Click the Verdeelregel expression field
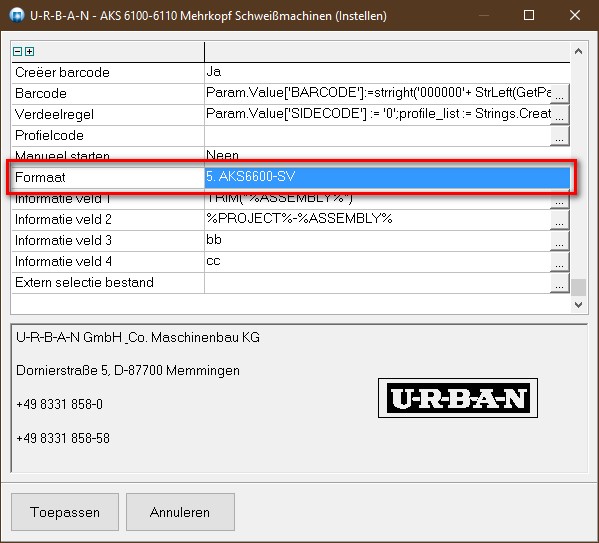599x543 pixels. tap(378, 115)
